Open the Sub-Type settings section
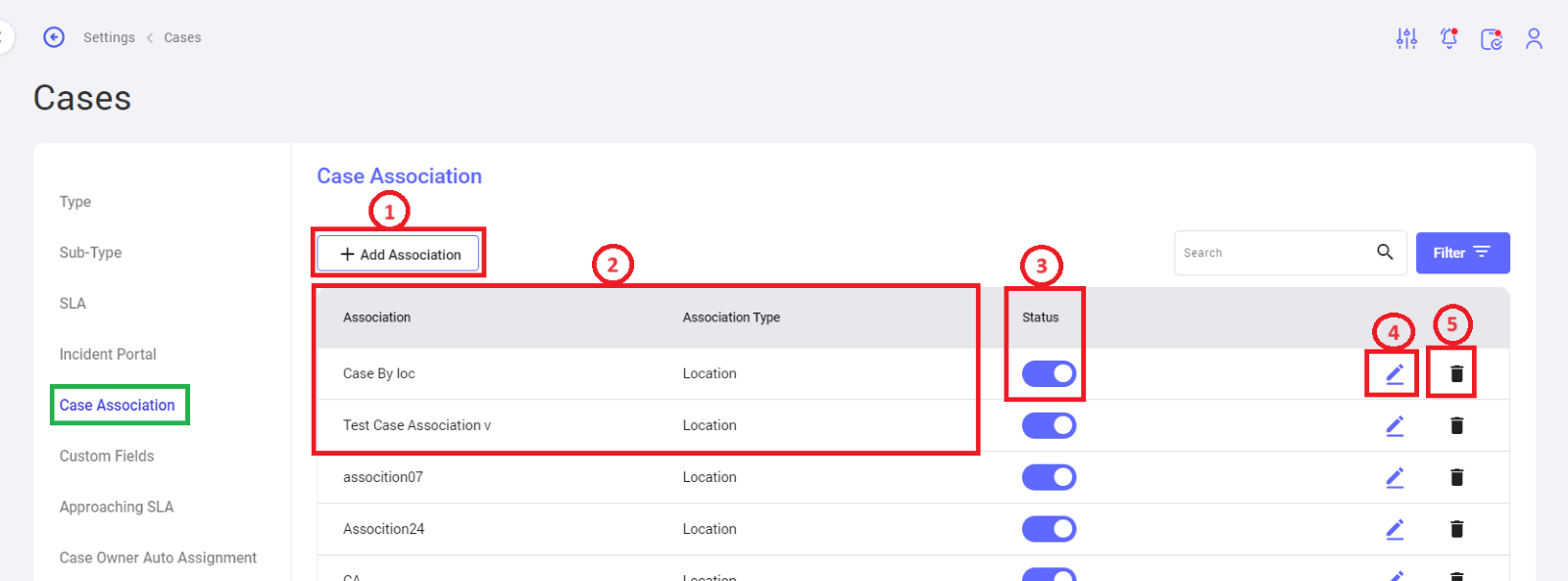This screenshot has height=581, width=1568. [x=90, y=253]
